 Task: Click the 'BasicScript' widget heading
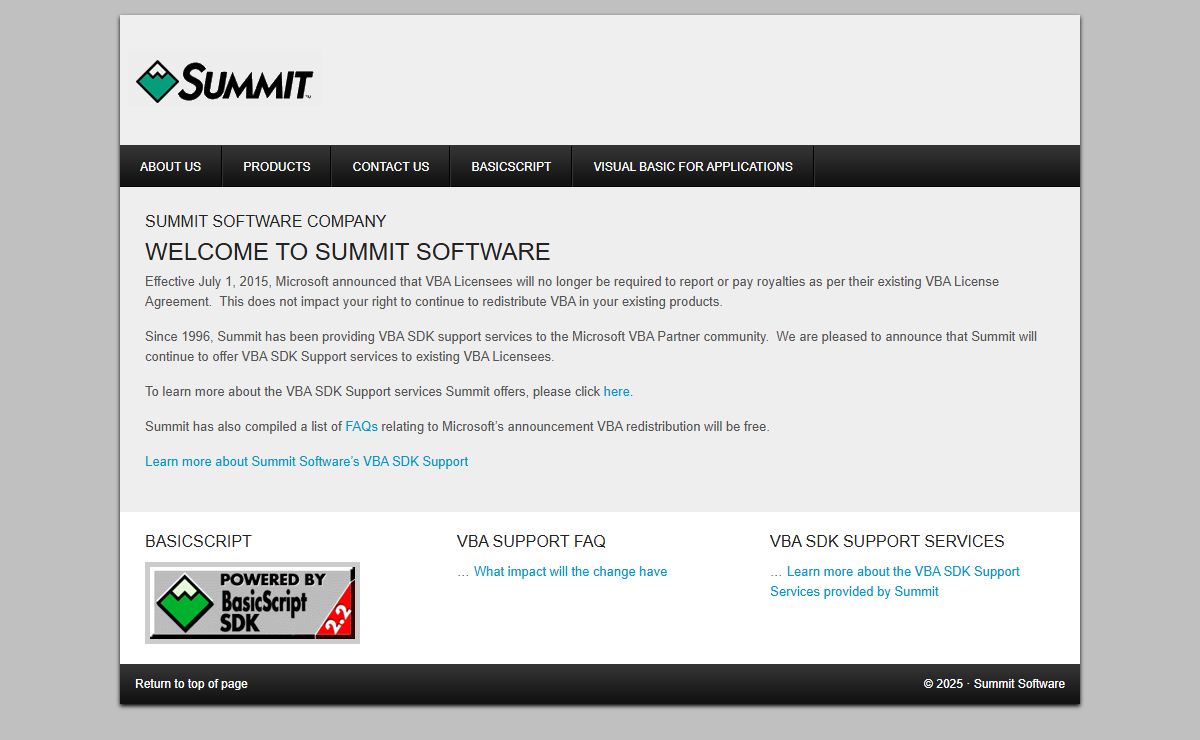pyautogui.click(x=198, y=542)
